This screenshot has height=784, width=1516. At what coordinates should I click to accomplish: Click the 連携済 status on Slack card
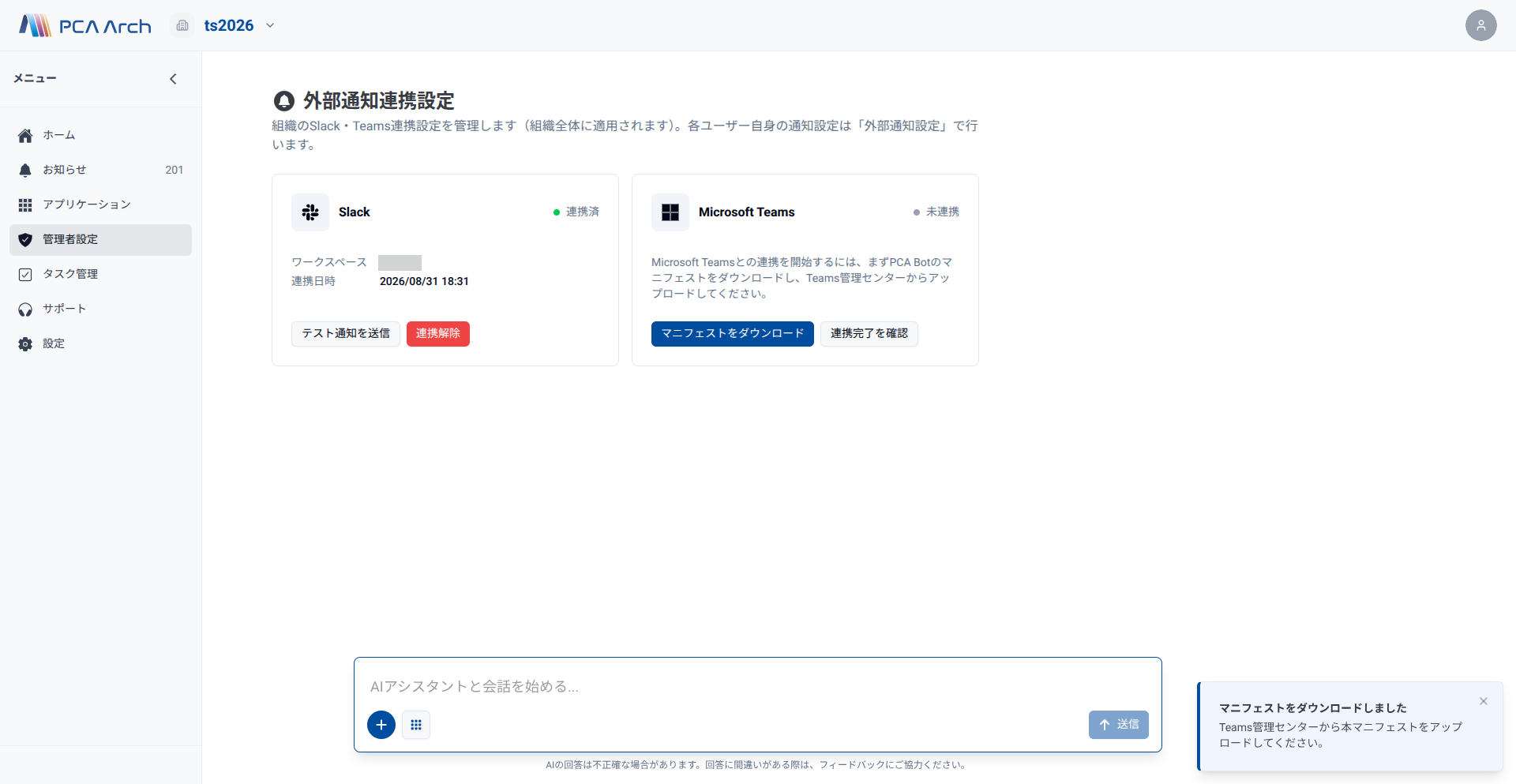[576, 212]
